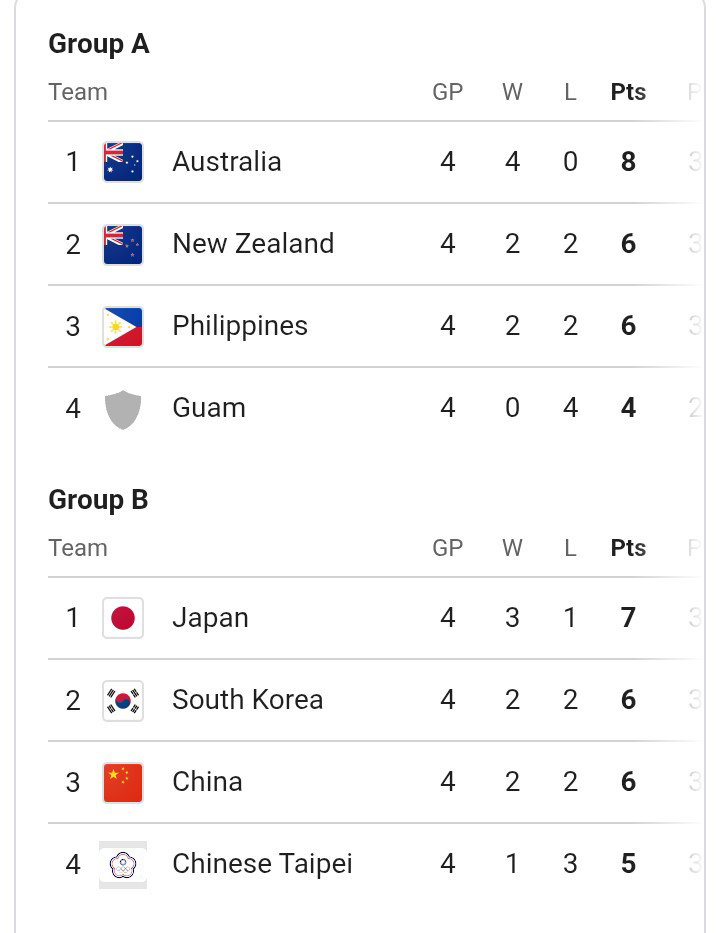Open the Guam team row
Screen dimensions: 720x933
point(373,408)
